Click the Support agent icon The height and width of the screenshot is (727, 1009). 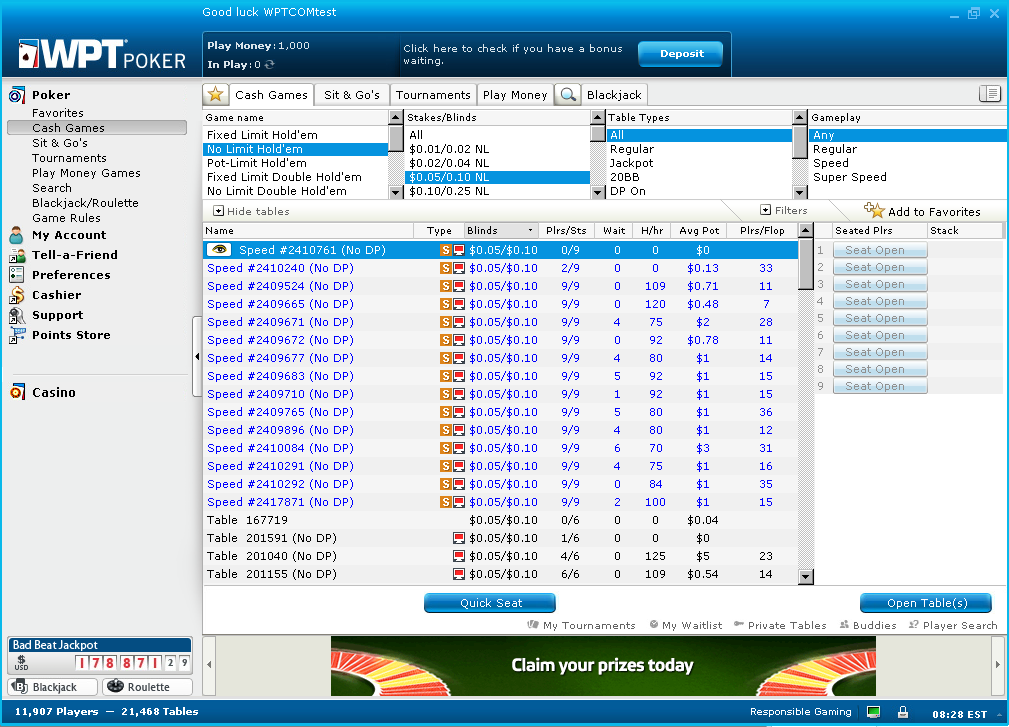(x=17, y=315)
